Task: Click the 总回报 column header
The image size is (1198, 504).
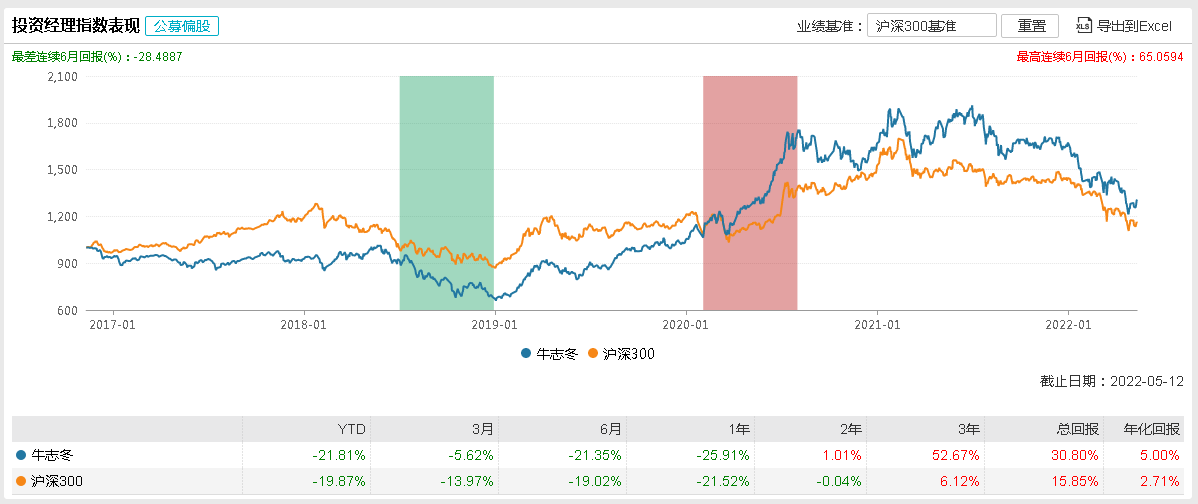Action: (x=1081, y=428)
